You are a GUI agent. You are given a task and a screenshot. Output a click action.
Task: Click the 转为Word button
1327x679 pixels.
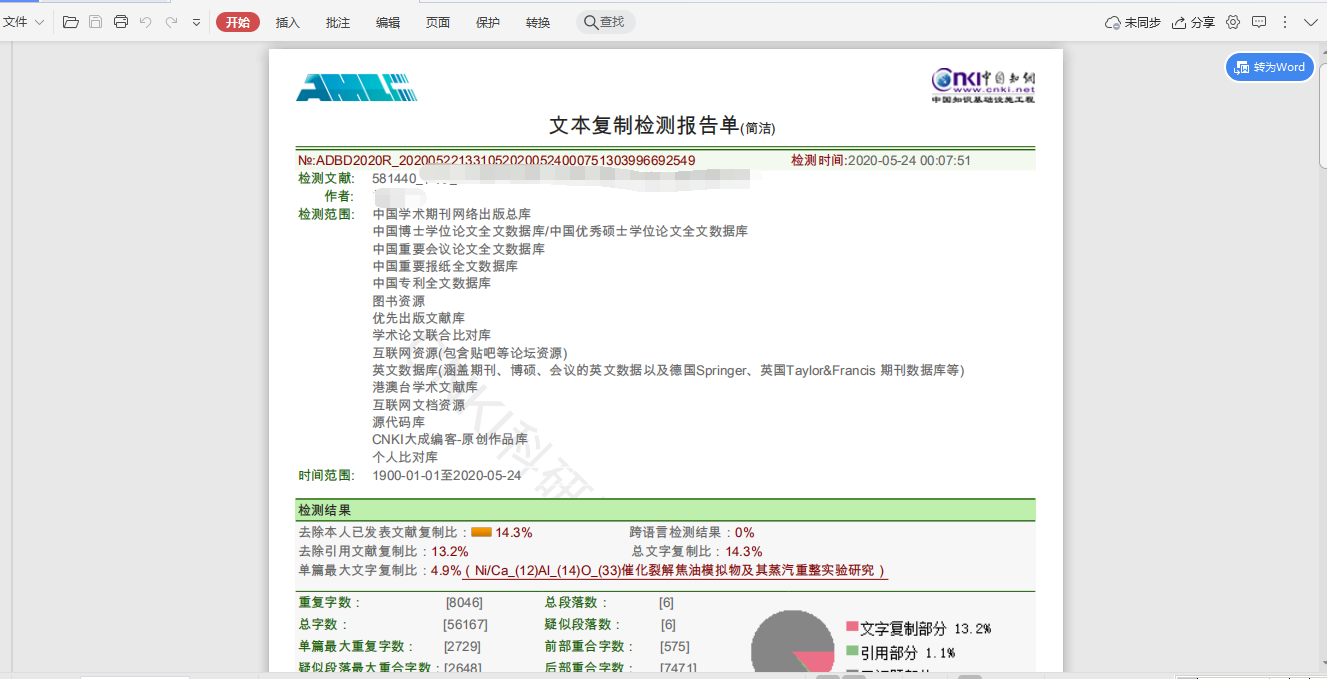(x=1270, y=67)
